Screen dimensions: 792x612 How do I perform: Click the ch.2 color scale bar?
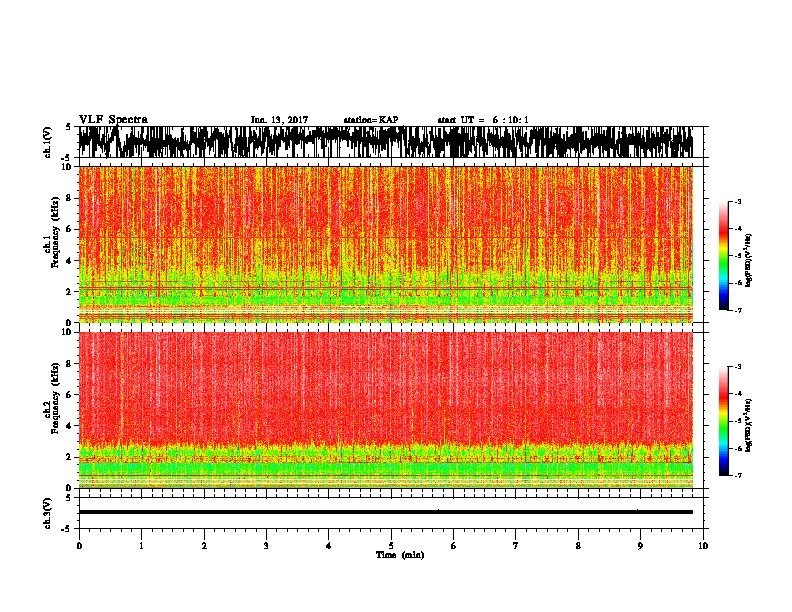click(723, 421)
